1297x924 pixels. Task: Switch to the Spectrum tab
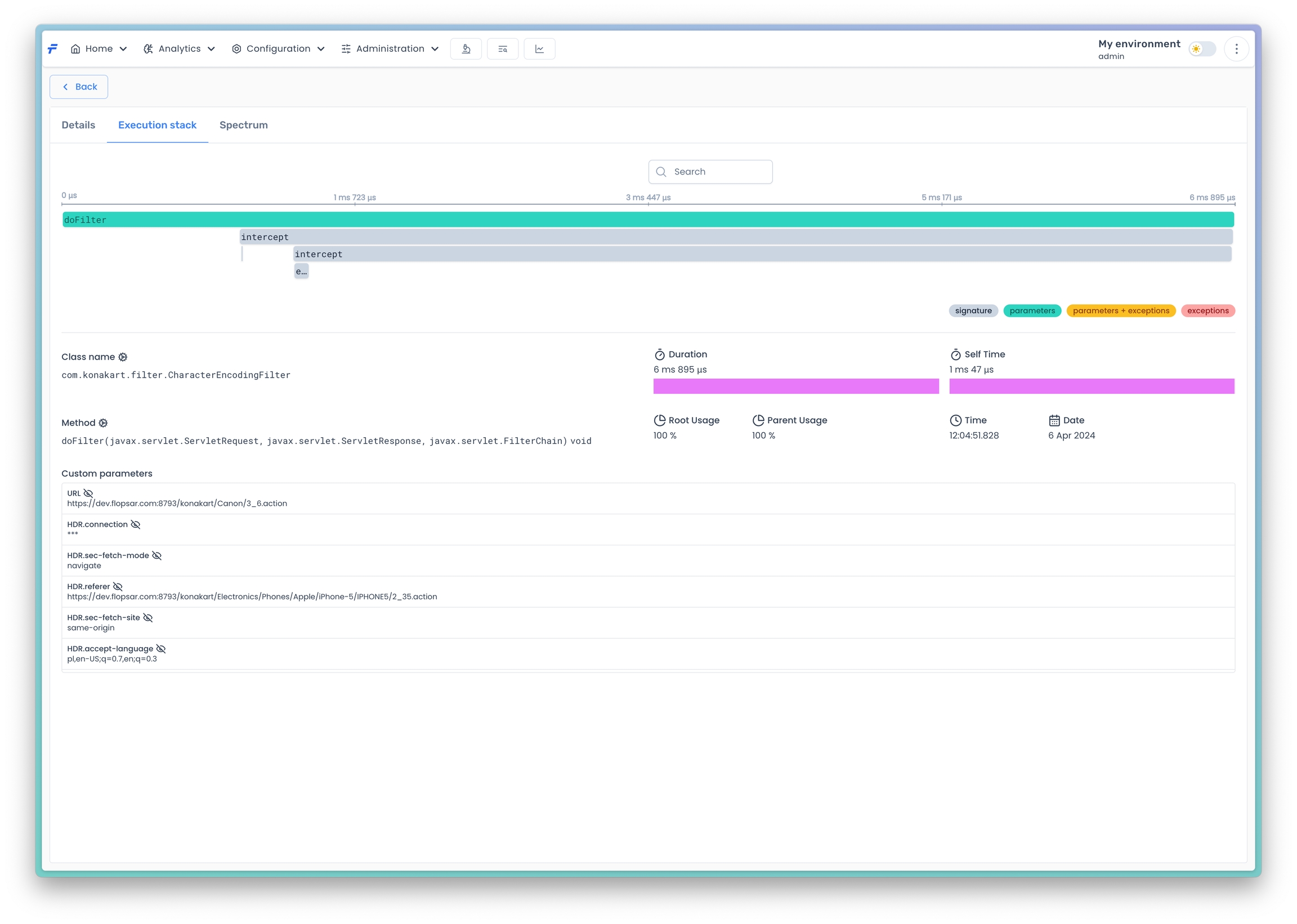[244, 125]
